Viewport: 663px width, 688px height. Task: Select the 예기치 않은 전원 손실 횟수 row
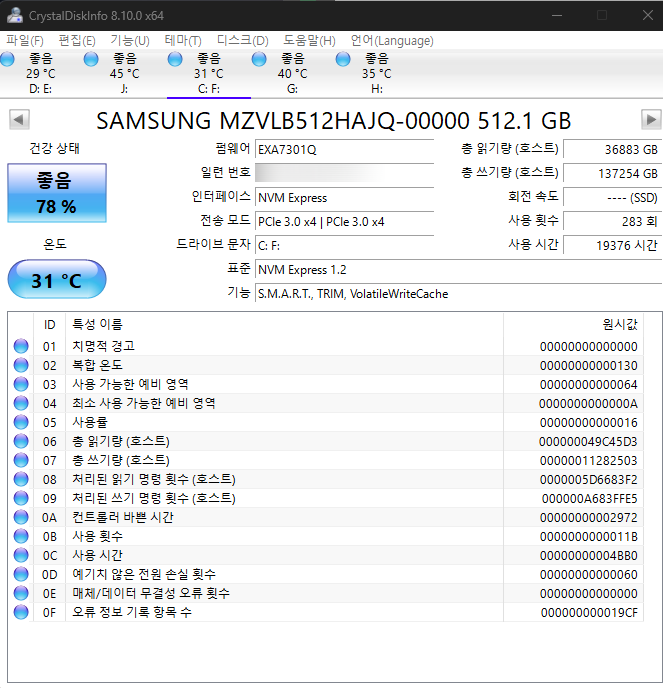tap(326, 574)
